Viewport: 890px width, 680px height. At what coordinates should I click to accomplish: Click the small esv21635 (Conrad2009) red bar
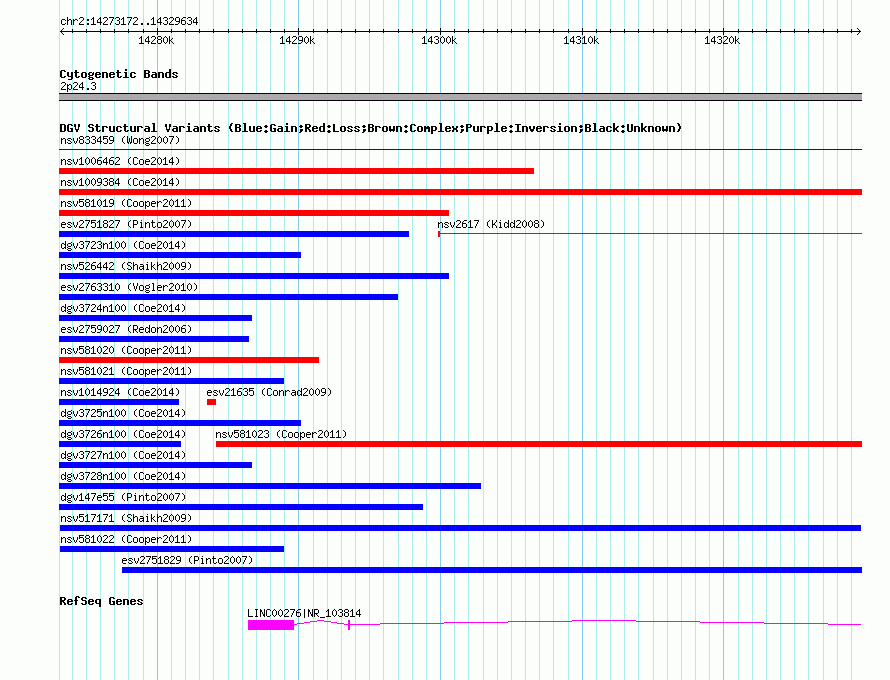tap(212, 402)
